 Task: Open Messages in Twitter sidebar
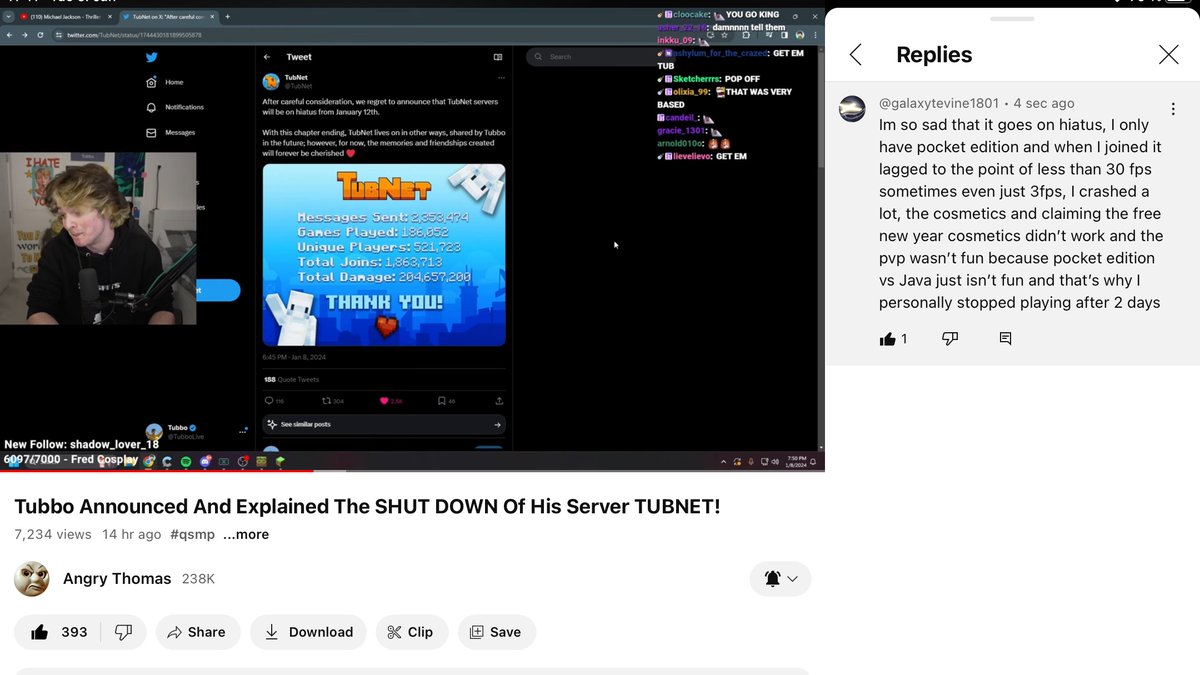pyautogui.click(x=171, y=132)
